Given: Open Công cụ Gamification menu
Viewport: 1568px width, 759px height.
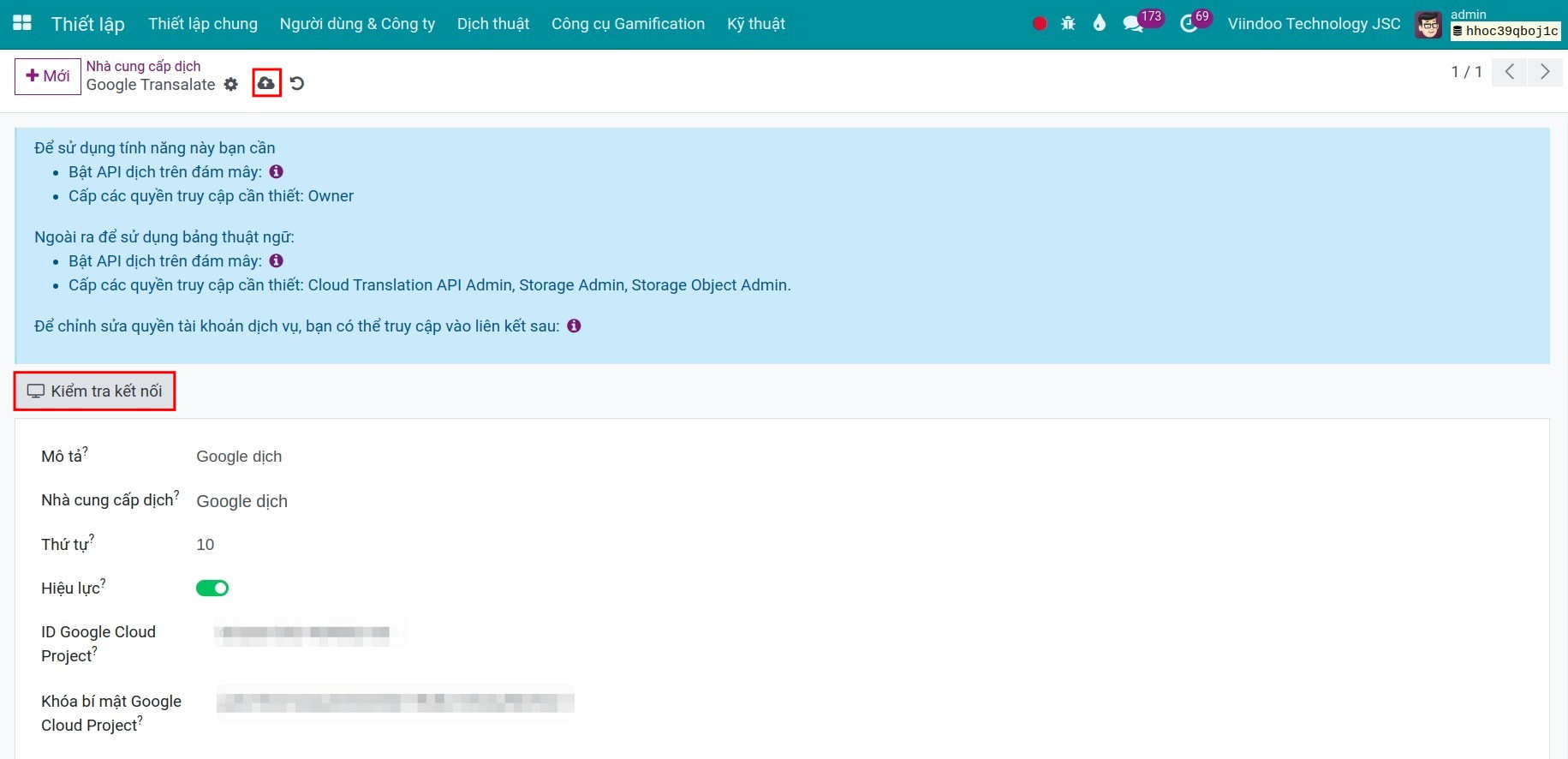Looking at the screenshot, I should pos(628,24).
